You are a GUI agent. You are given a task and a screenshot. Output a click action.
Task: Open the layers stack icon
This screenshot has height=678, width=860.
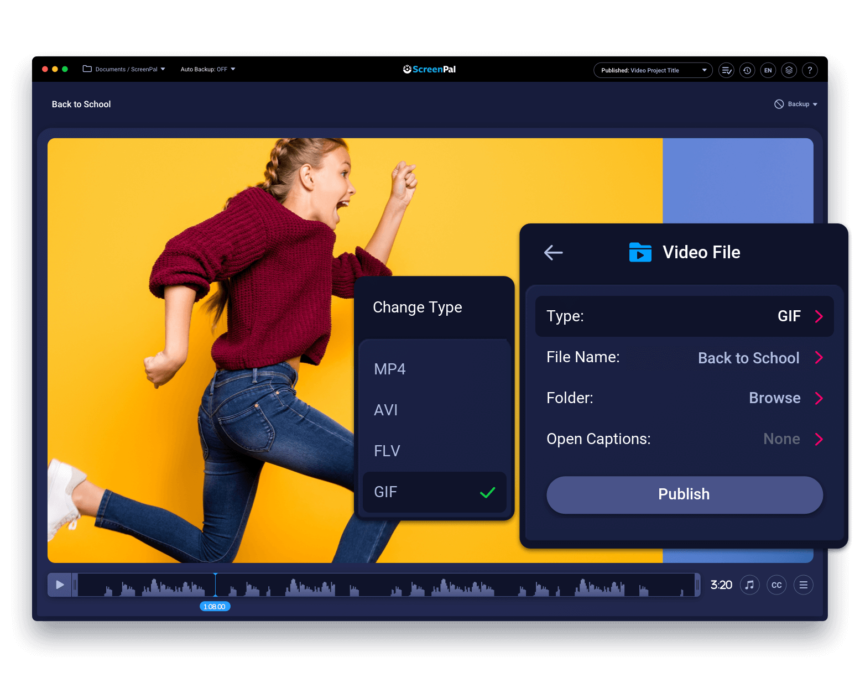[789, 70]
